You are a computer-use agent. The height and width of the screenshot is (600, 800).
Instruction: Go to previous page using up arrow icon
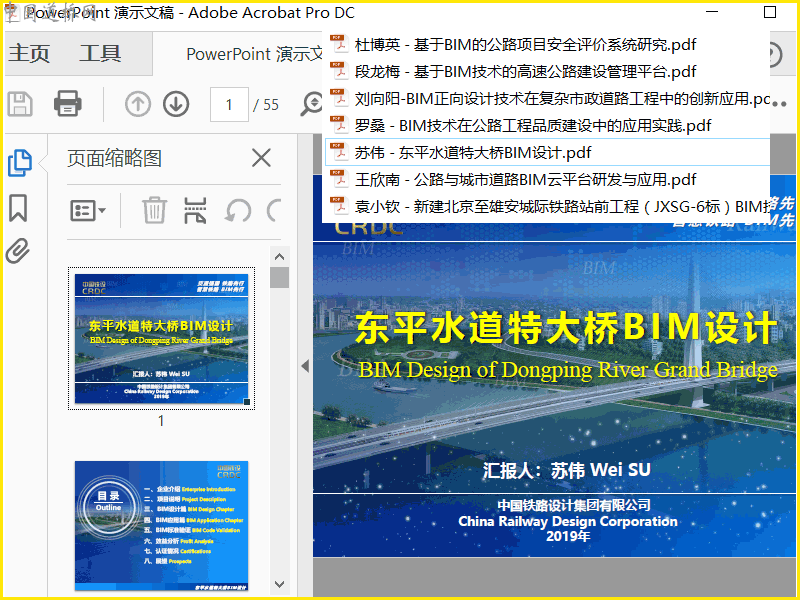138,104
